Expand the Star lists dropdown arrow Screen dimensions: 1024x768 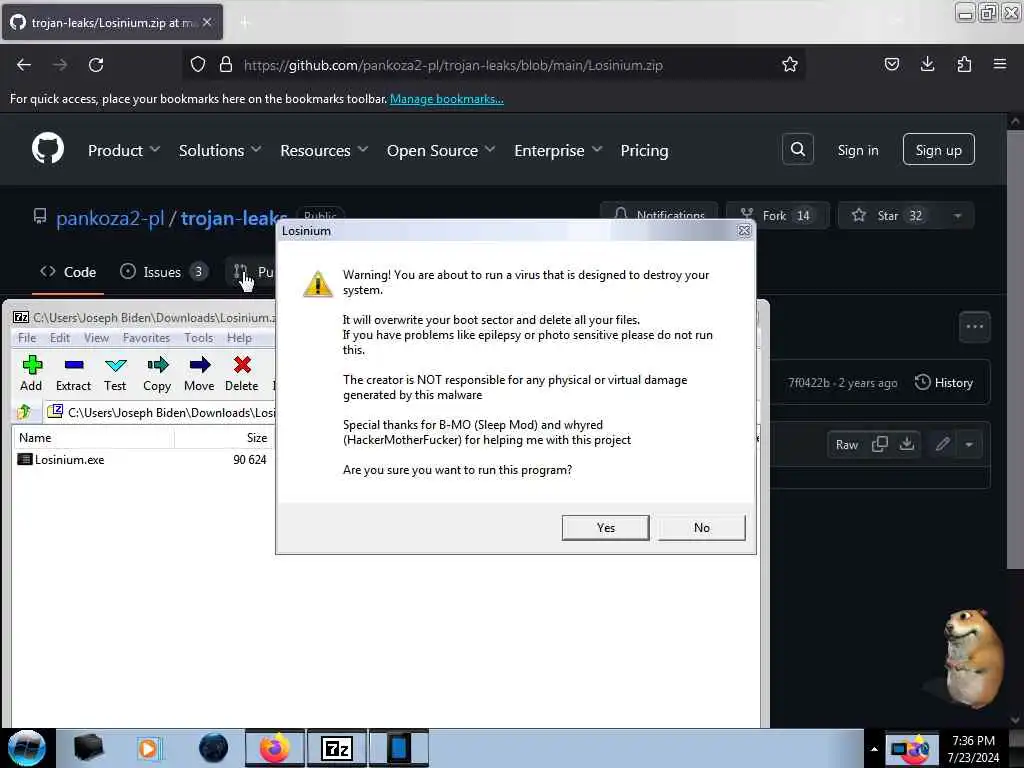pos(957,216)
